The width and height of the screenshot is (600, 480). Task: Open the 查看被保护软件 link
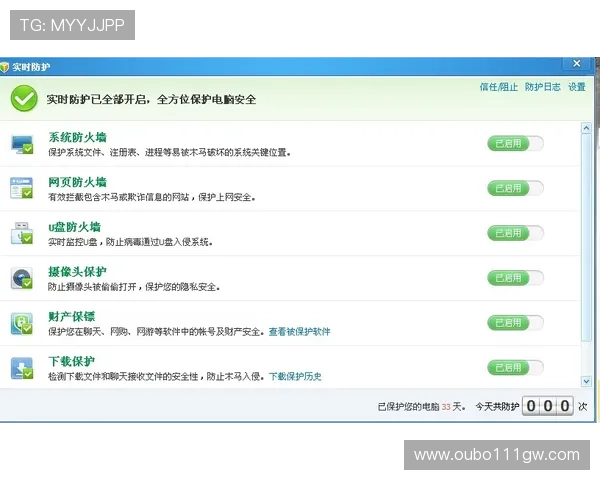click(x=299, y=331)
